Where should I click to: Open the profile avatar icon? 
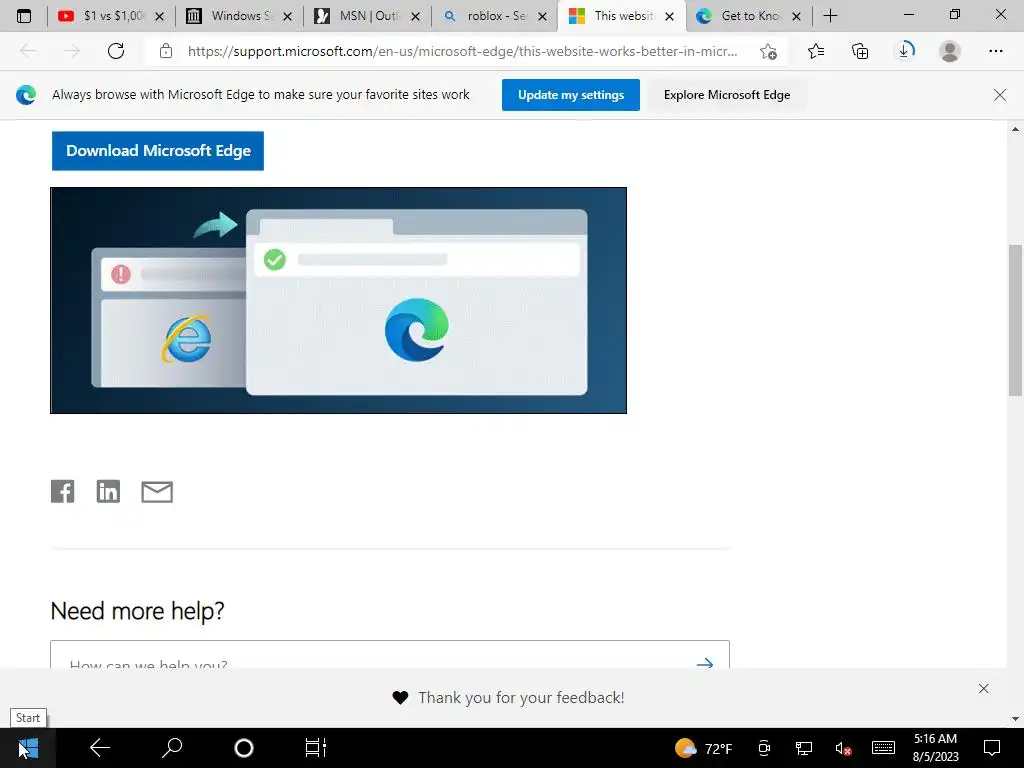click(950, 51)
